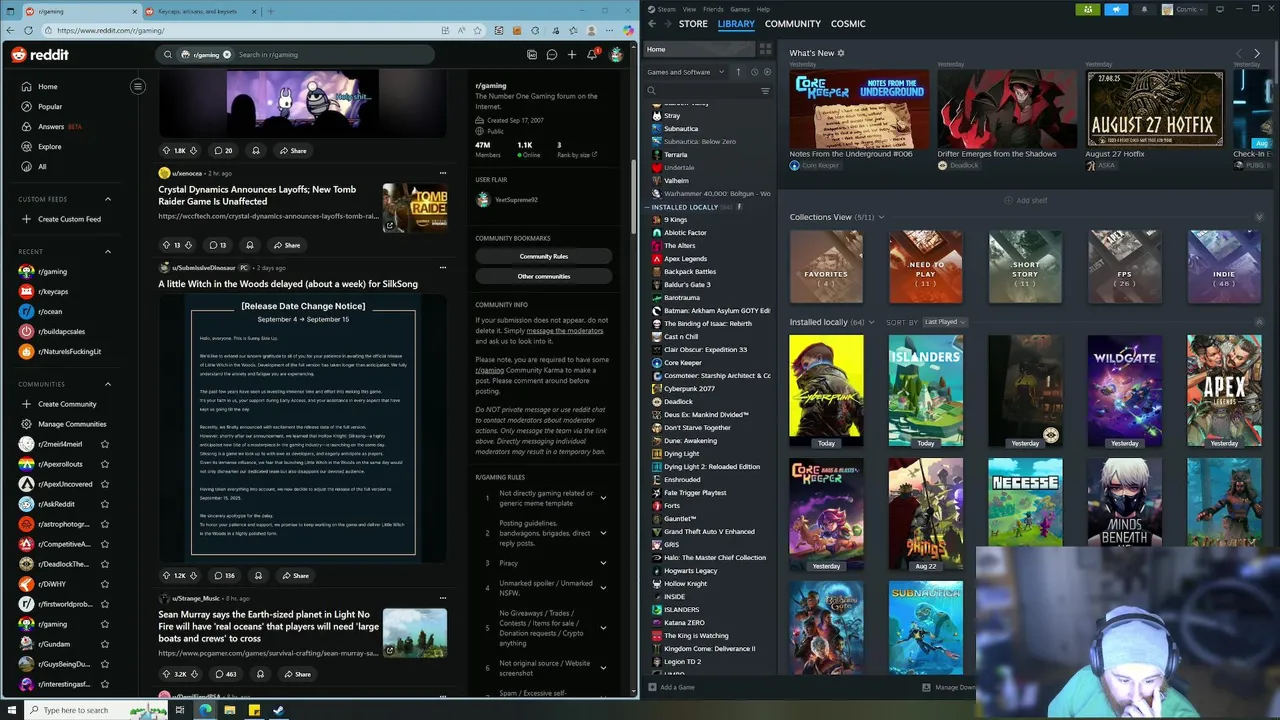The height and width of the screenshot is (720, 1280).
Task: Toggle favorite star for r/Gundam
Action: tap(104, 644)
